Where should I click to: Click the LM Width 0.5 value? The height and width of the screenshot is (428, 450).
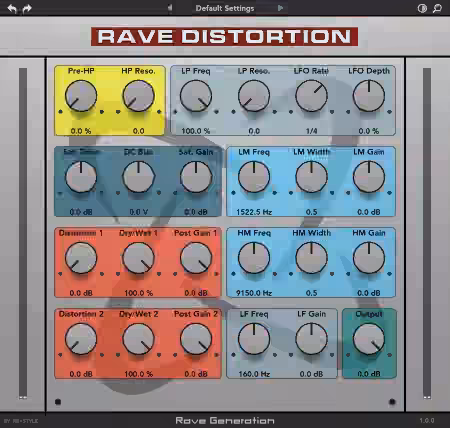click(311, 212)
